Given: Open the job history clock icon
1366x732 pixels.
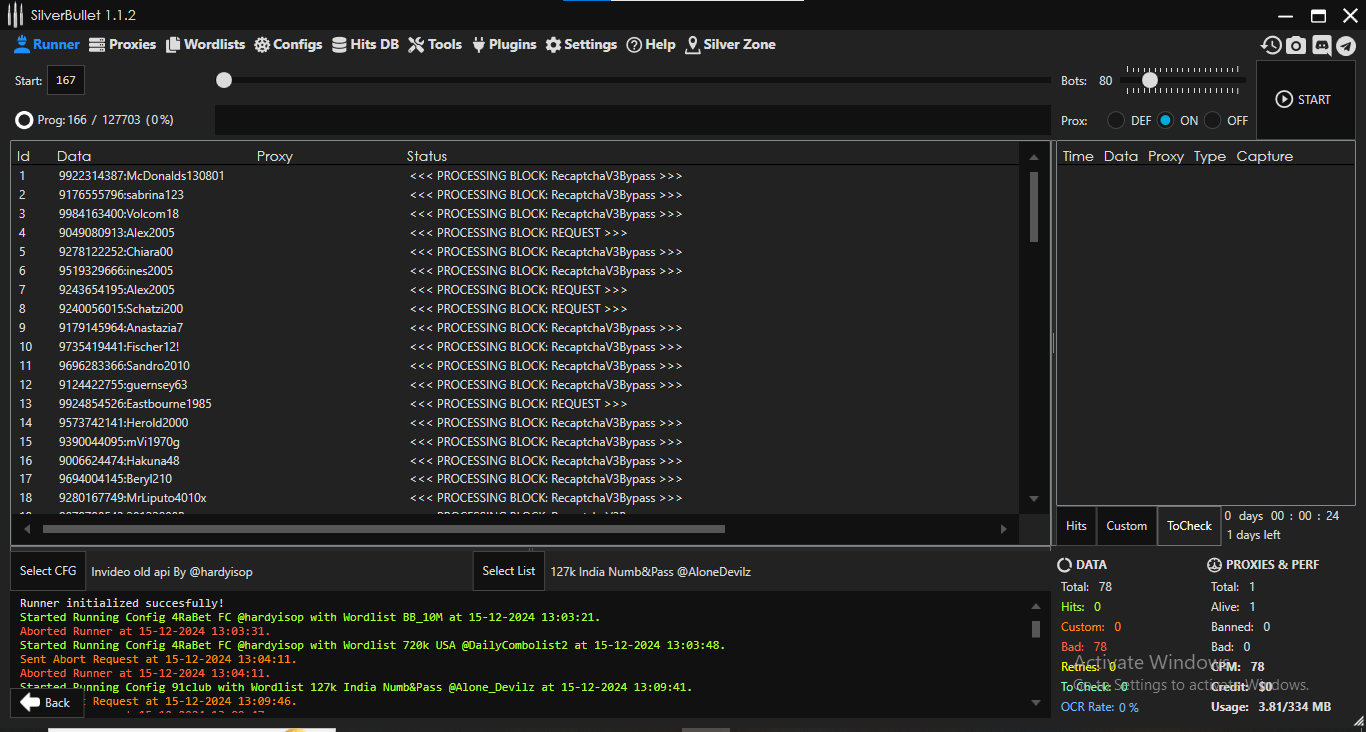Looking at the screenshot, I should click(1271, 45).
